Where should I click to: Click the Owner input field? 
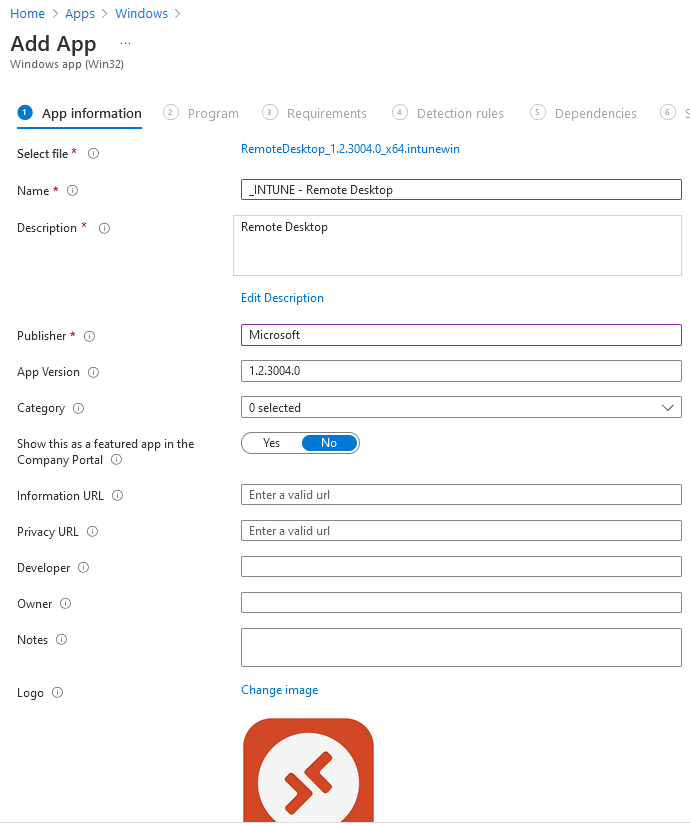461,603
